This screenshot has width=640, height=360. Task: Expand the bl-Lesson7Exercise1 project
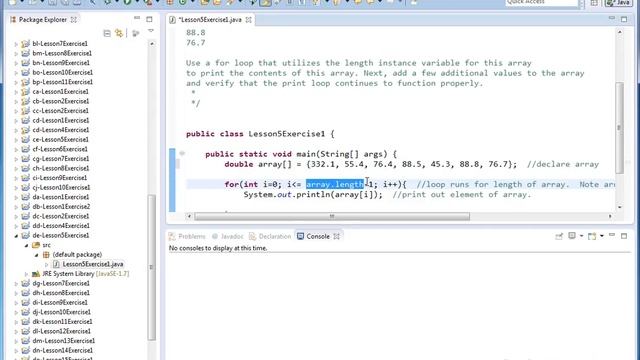click(x=16, y=44)
